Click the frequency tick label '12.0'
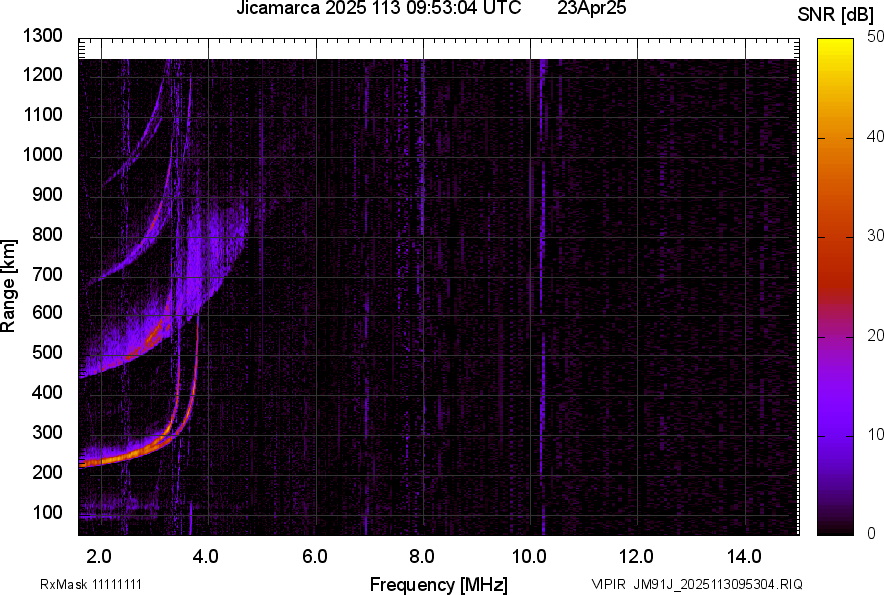The image size is (884, 595). click(x=636, y=557)
